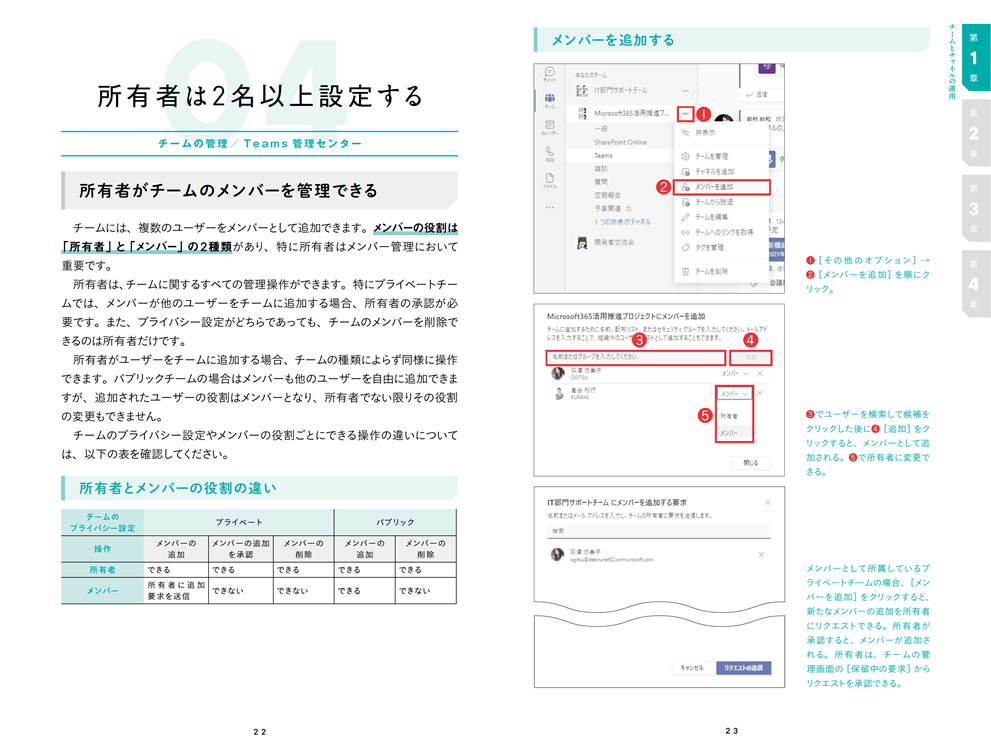Open the 通話 (Calls) phone icon
The height and width of the screenshot is (755, 991).
click(x=549, y=153)
